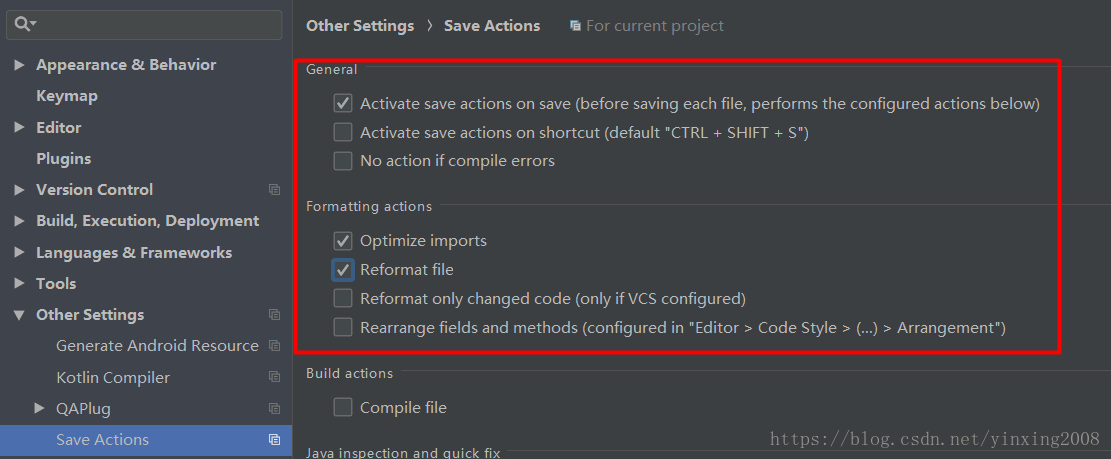Click project icon next to QAPlug
Screen dimensions: 1111x459
pos(274,409)
